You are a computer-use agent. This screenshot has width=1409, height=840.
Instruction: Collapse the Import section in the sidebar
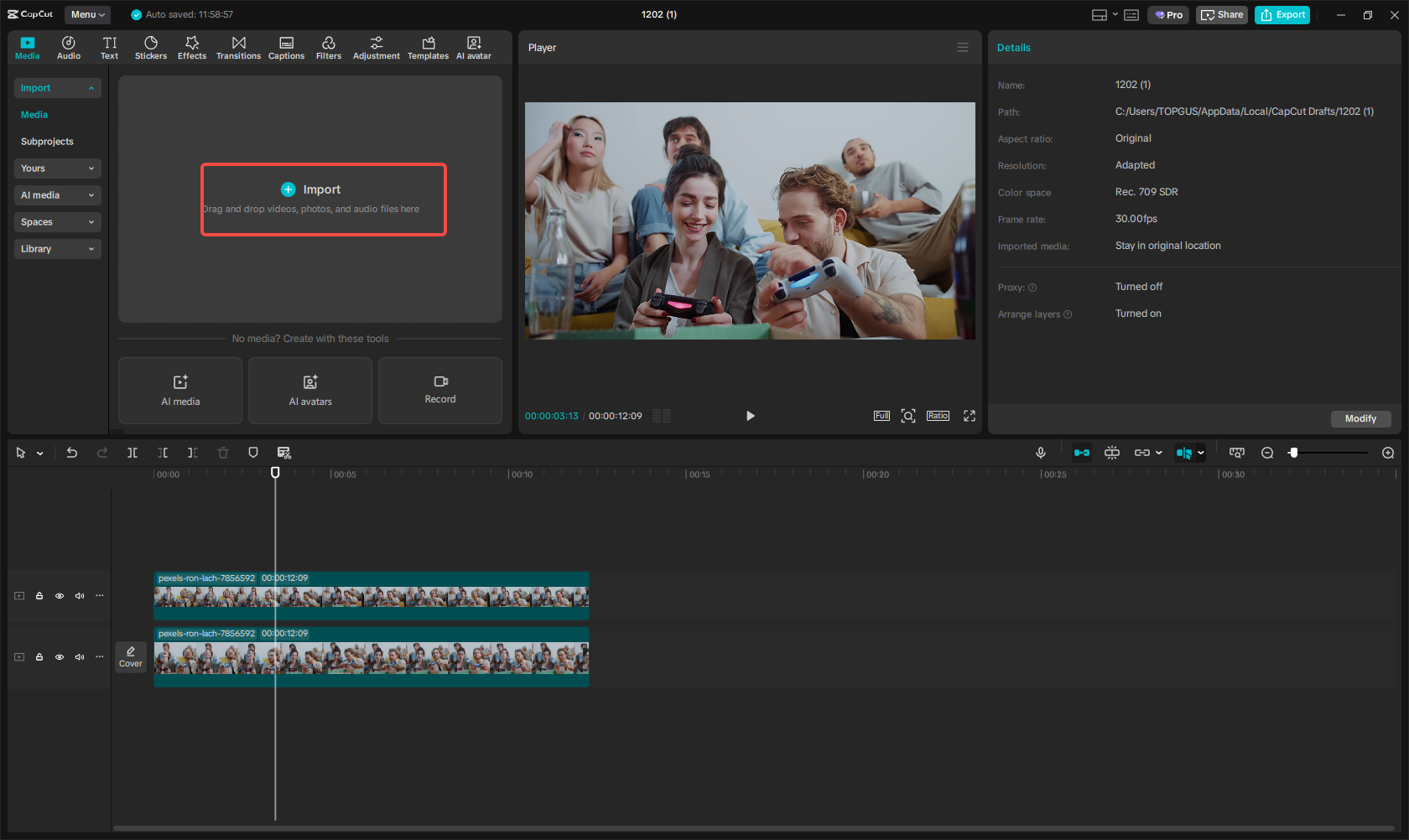[57, 87]
